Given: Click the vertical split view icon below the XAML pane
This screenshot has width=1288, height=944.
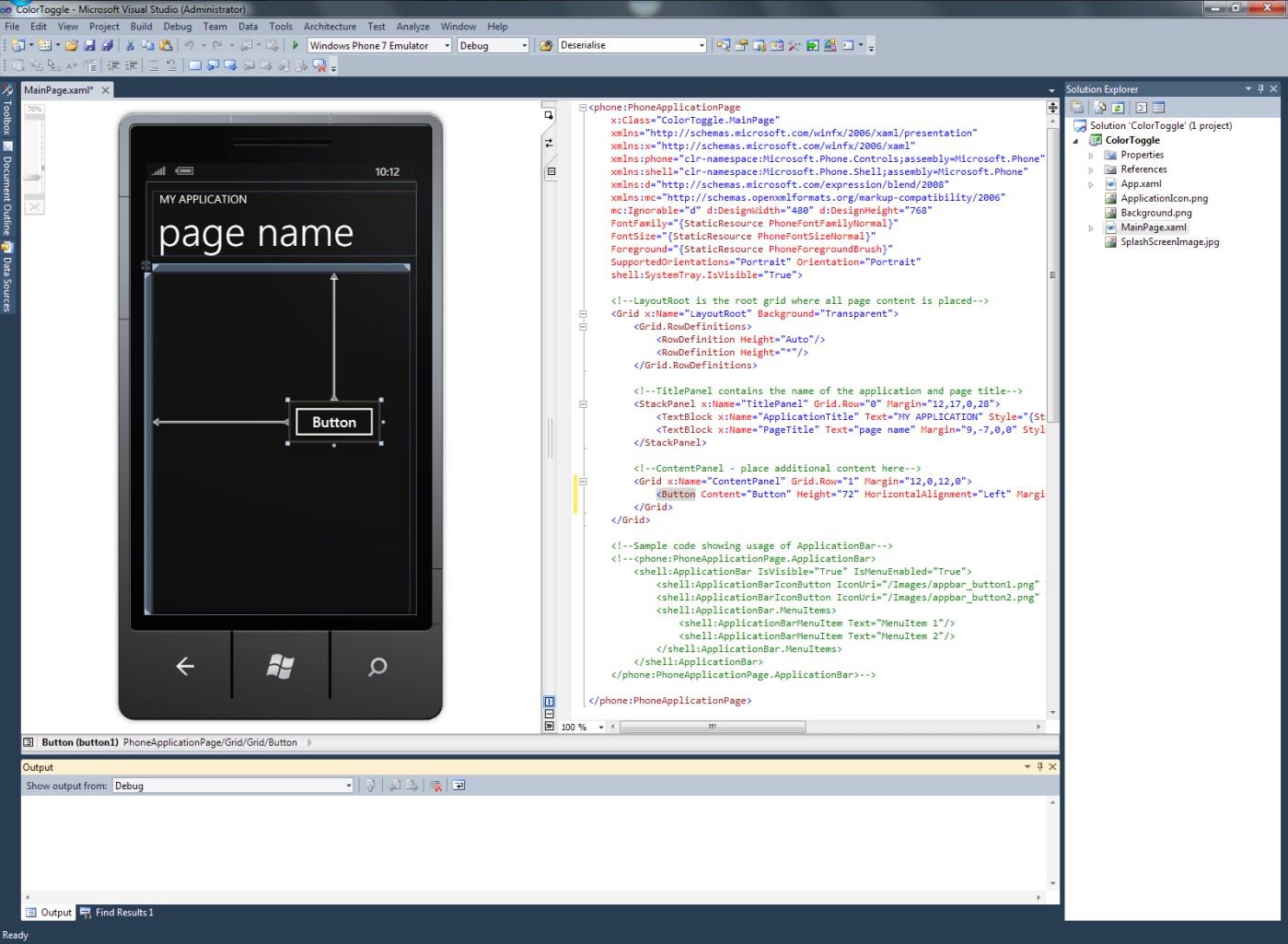Looking at the screenshot, I should [549, 702].
